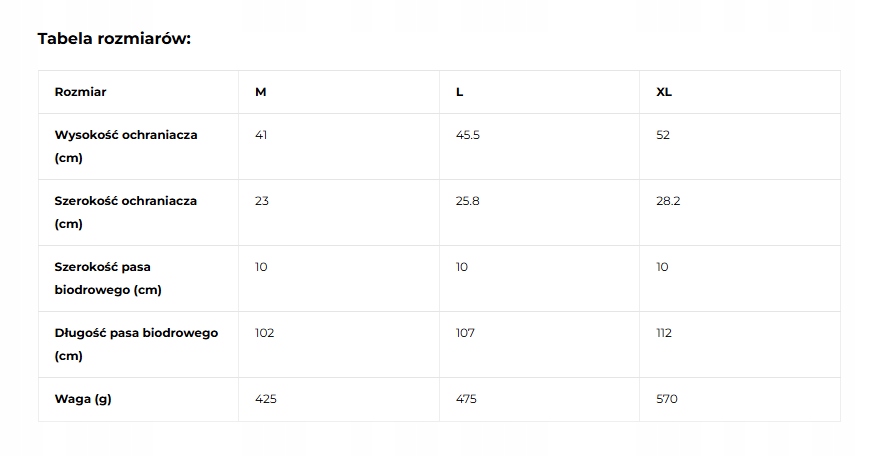Click the value 41 for size M
The image size is (877, 456).
point(261,135)
